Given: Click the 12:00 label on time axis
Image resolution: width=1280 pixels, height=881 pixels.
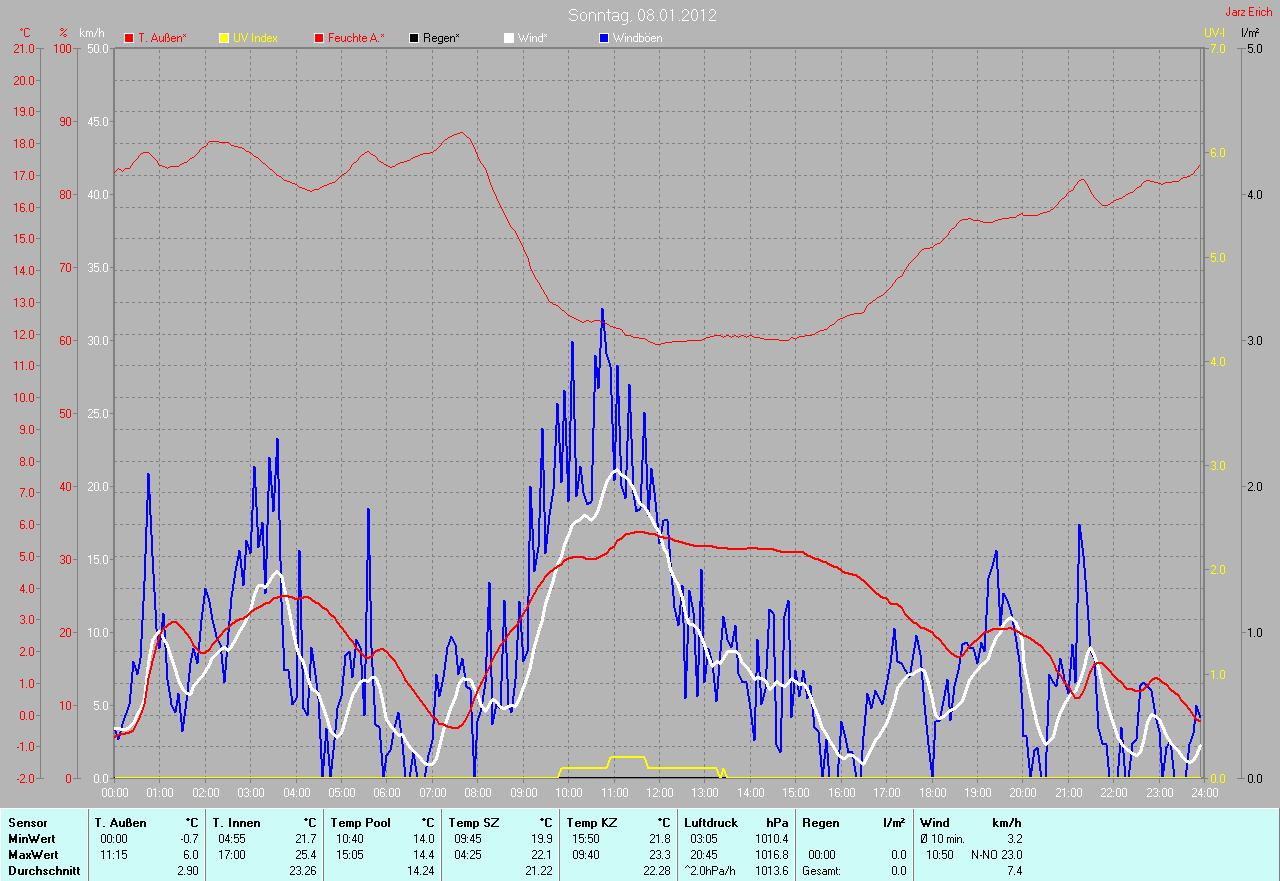Looking at the screenshot, I should coord(659,793).
